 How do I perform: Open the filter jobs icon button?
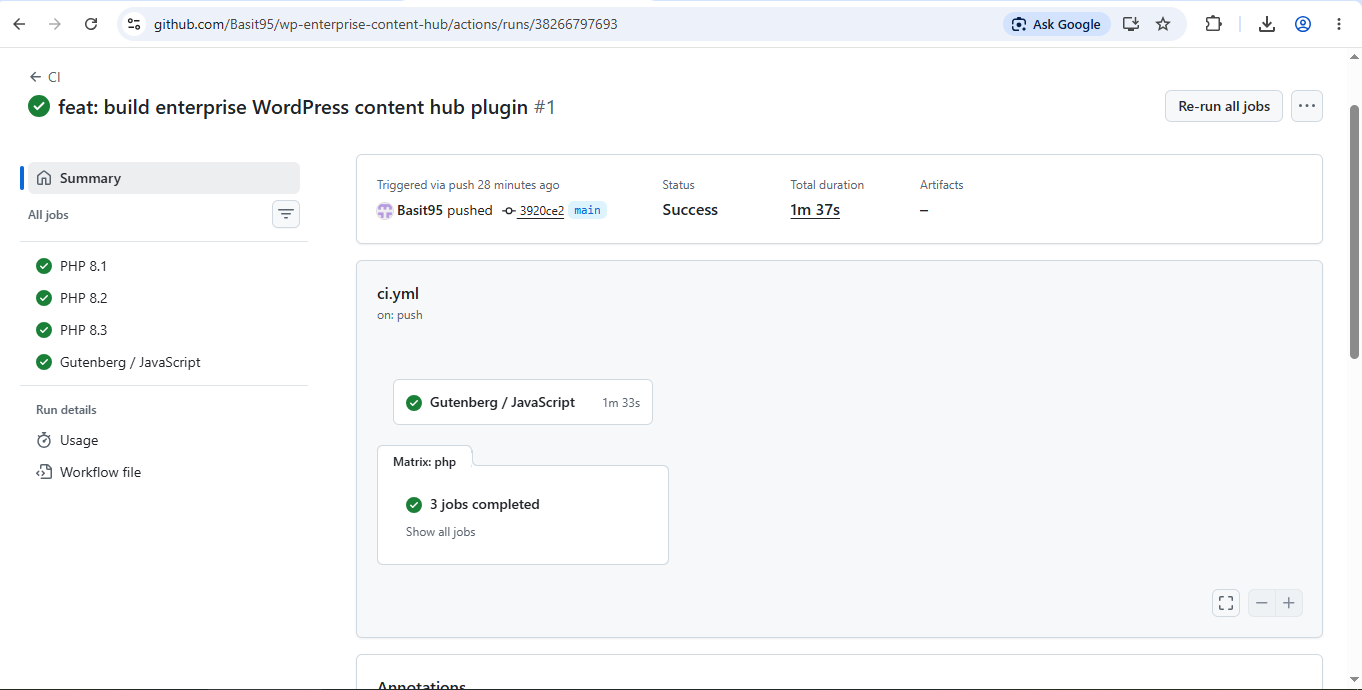pyautogui.click(x=286, y=214)
